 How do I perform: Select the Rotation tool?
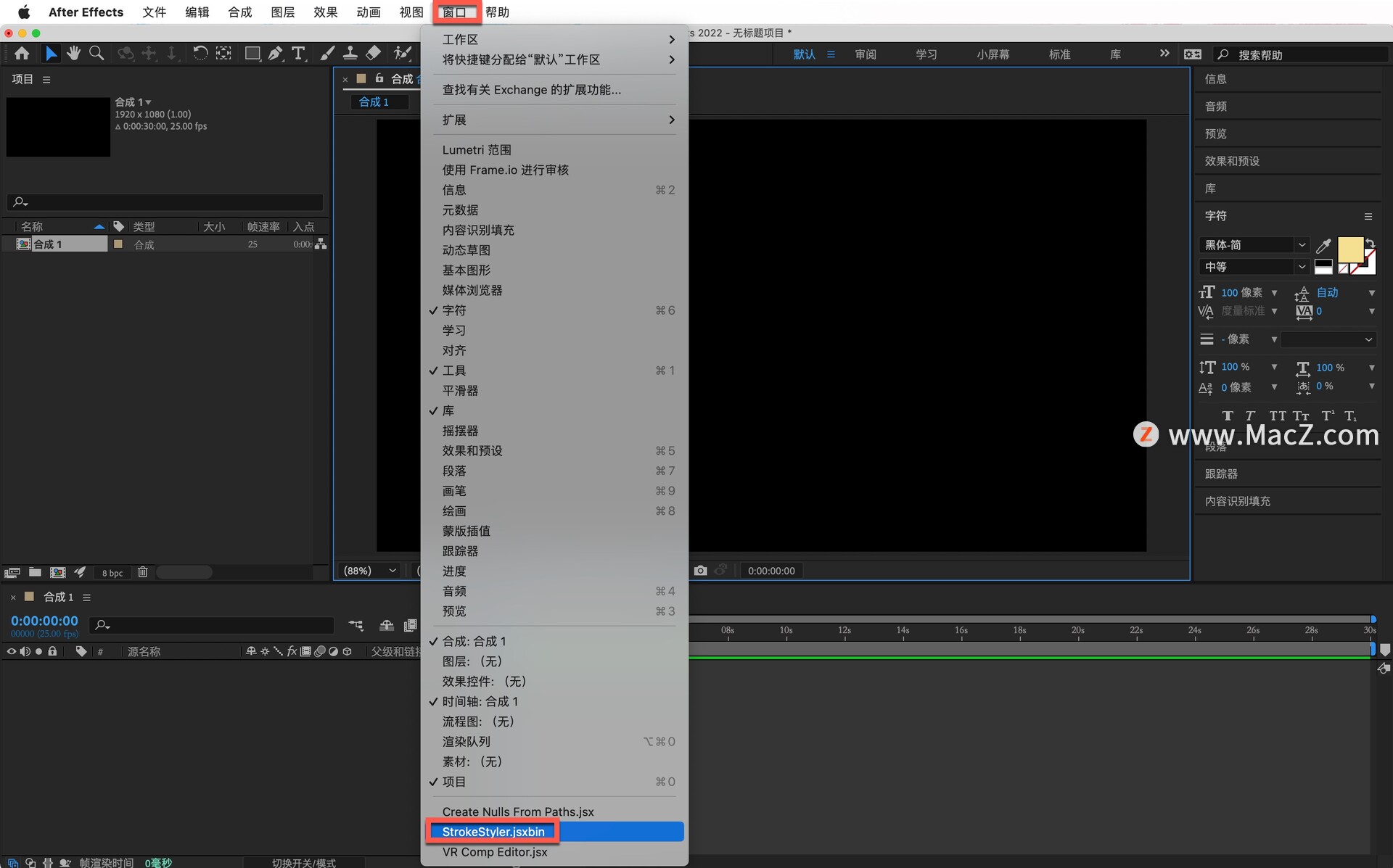(x=200, y=54)
